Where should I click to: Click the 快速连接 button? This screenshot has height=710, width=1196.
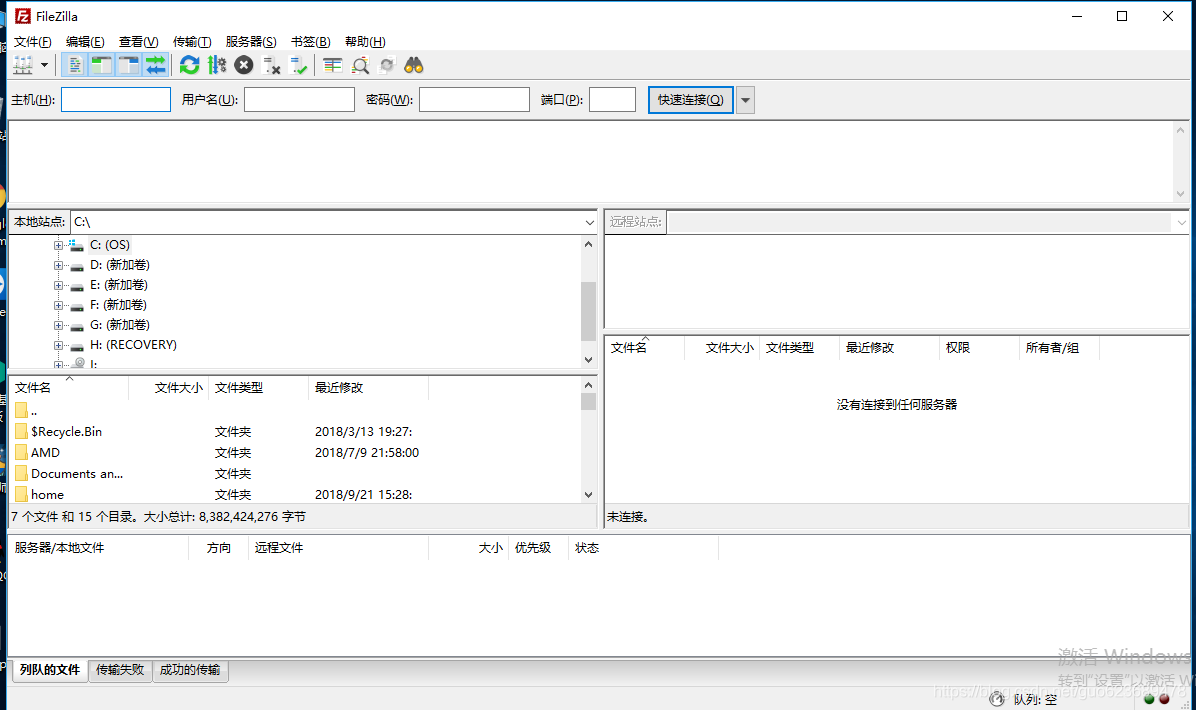click(x=690, y=100)
